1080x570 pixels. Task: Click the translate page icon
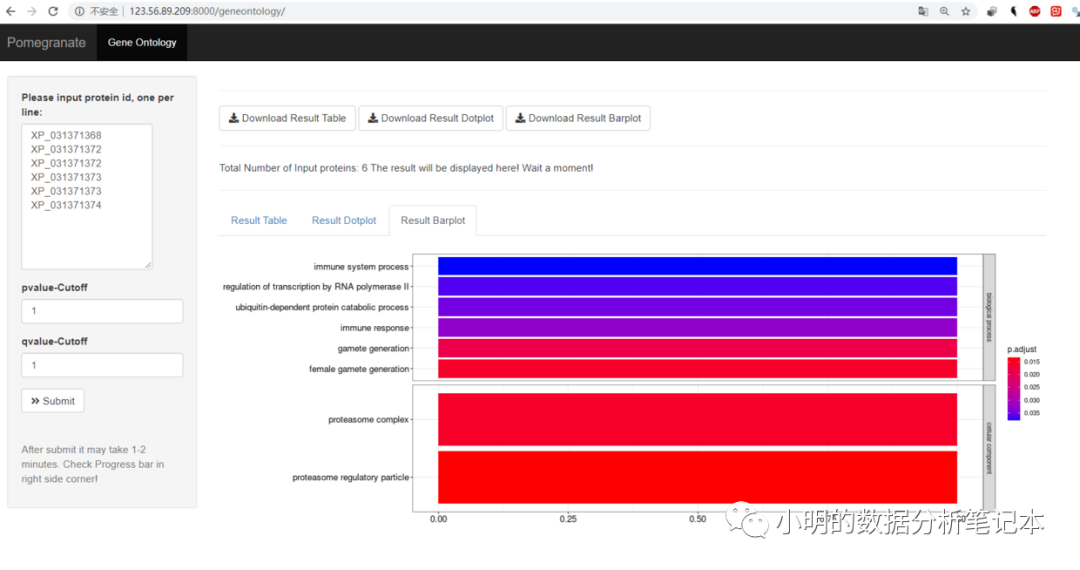click(x=923, y=11)
